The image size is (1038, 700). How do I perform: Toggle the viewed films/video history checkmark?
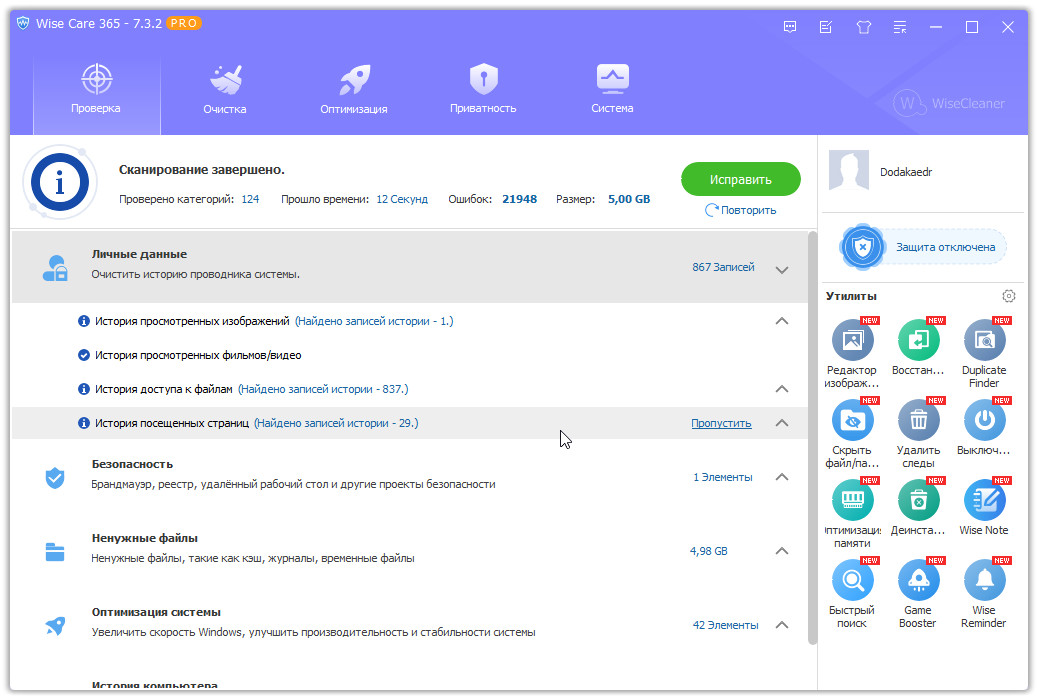[84, 355]
